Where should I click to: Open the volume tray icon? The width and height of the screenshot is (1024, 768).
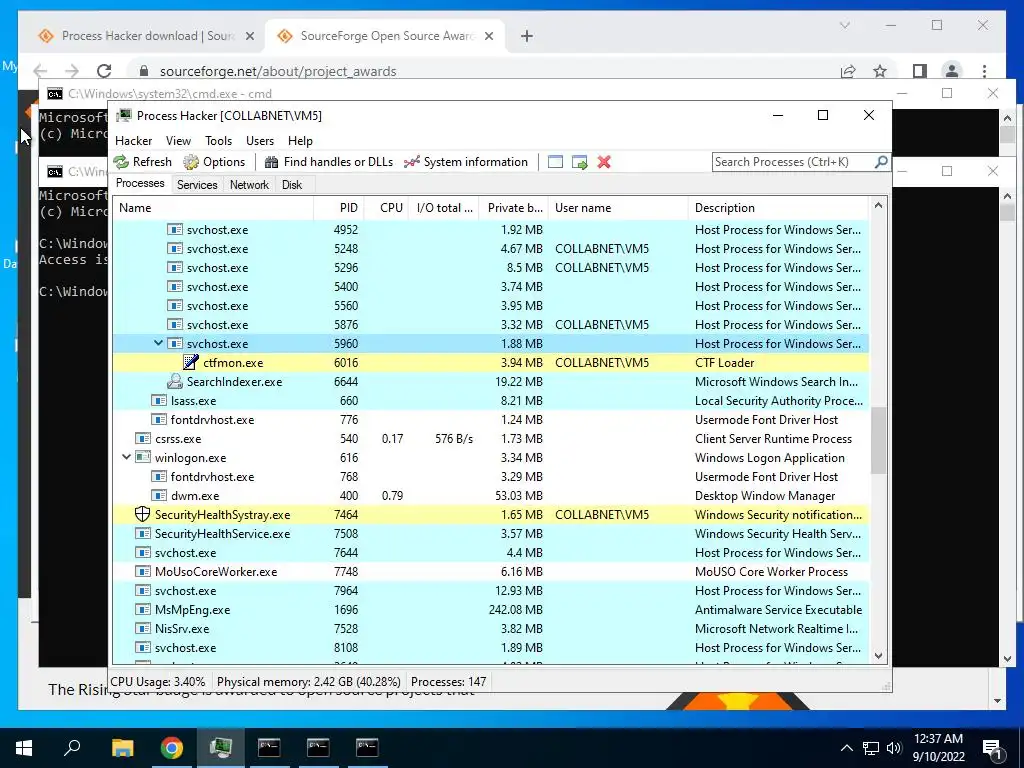(x=894, y=748)
